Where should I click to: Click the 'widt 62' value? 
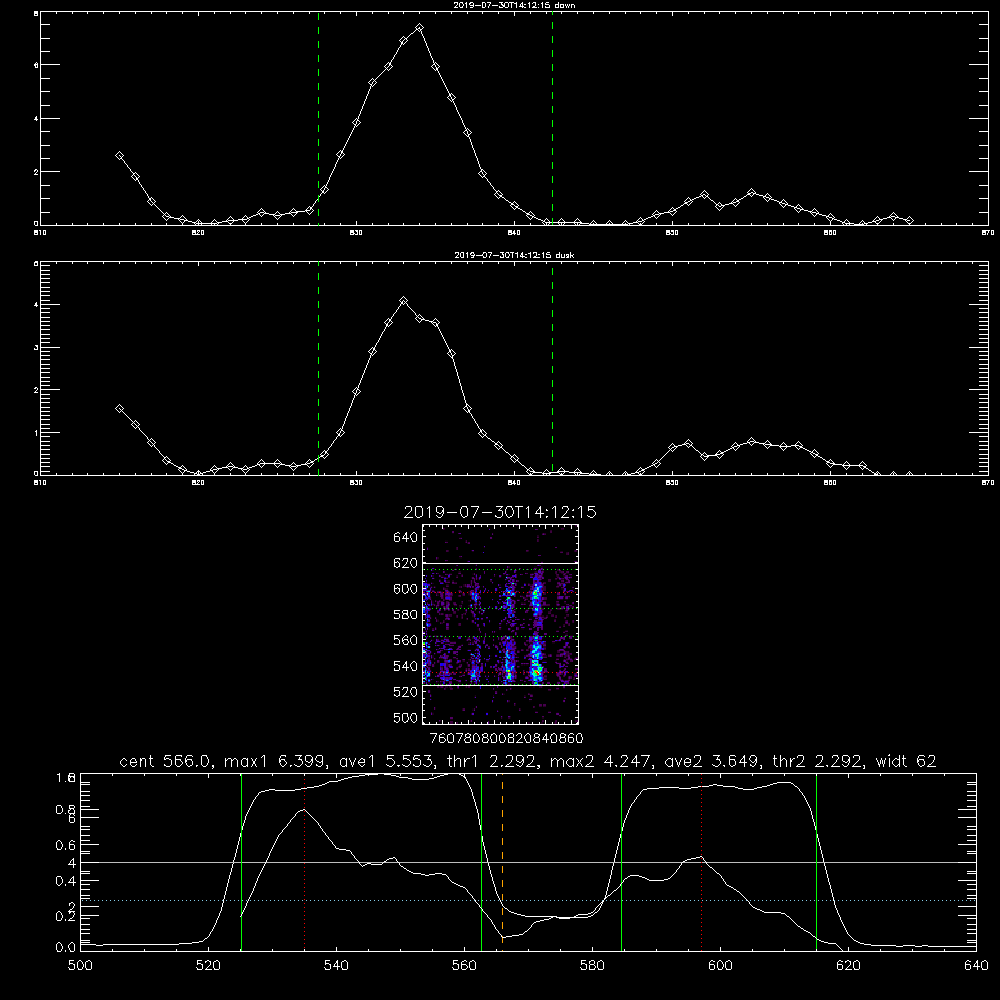pyautogui.click(x=906, y=761)
